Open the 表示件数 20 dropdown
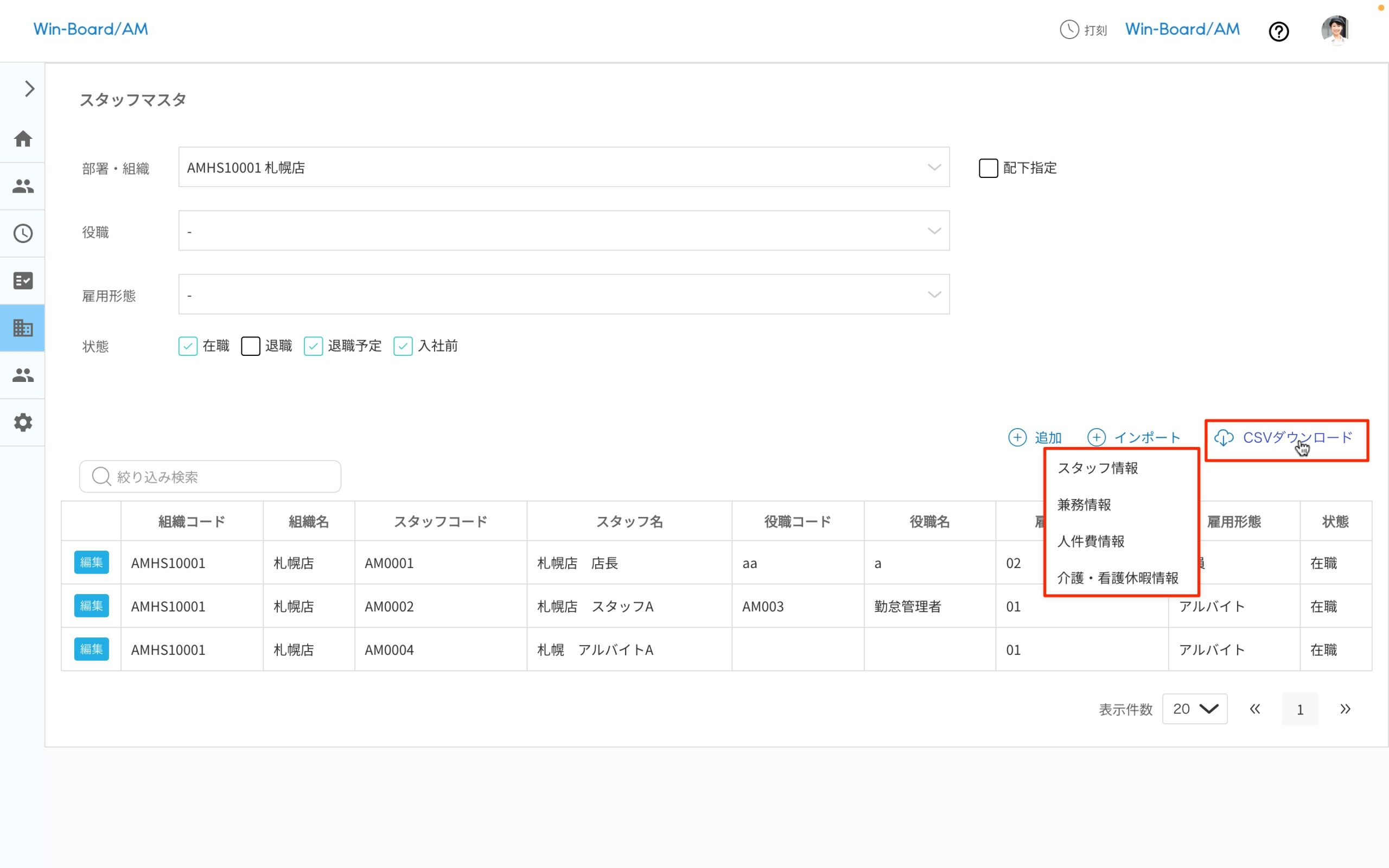The width and height of the screenshot is (1389, 868). click(1194, 709)
